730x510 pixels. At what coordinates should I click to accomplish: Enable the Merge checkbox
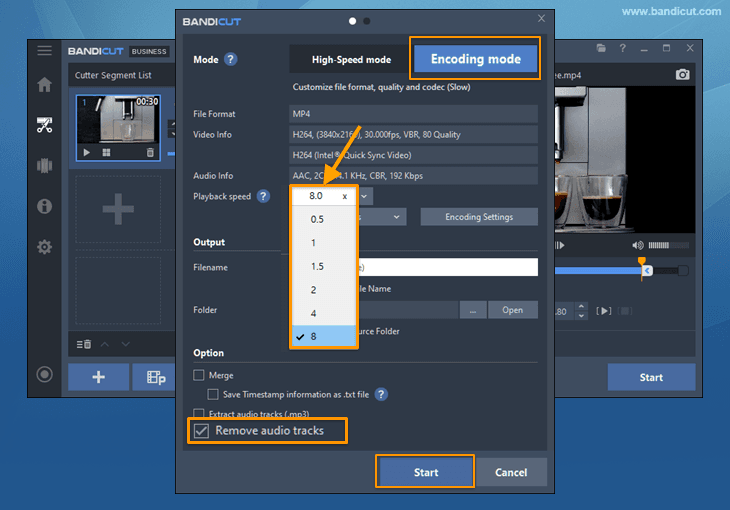pyautogui.click(x=199, y=375)
